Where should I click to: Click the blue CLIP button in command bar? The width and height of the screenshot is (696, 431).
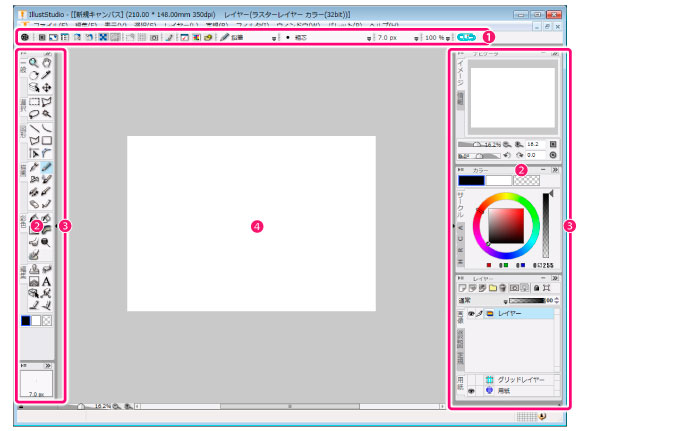pos(466,37)
